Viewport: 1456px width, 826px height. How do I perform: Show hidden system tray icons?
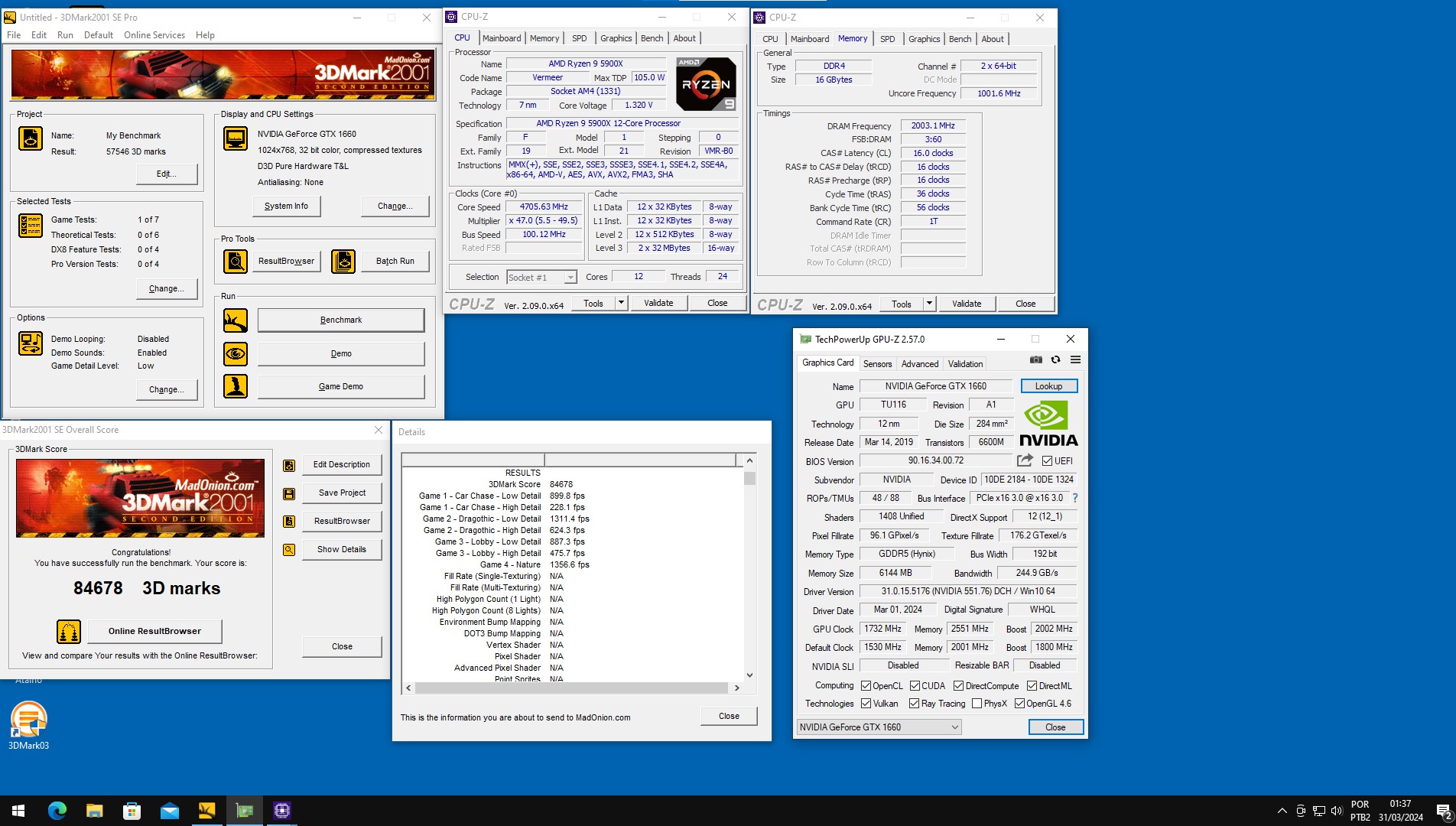pos(1282,811)
